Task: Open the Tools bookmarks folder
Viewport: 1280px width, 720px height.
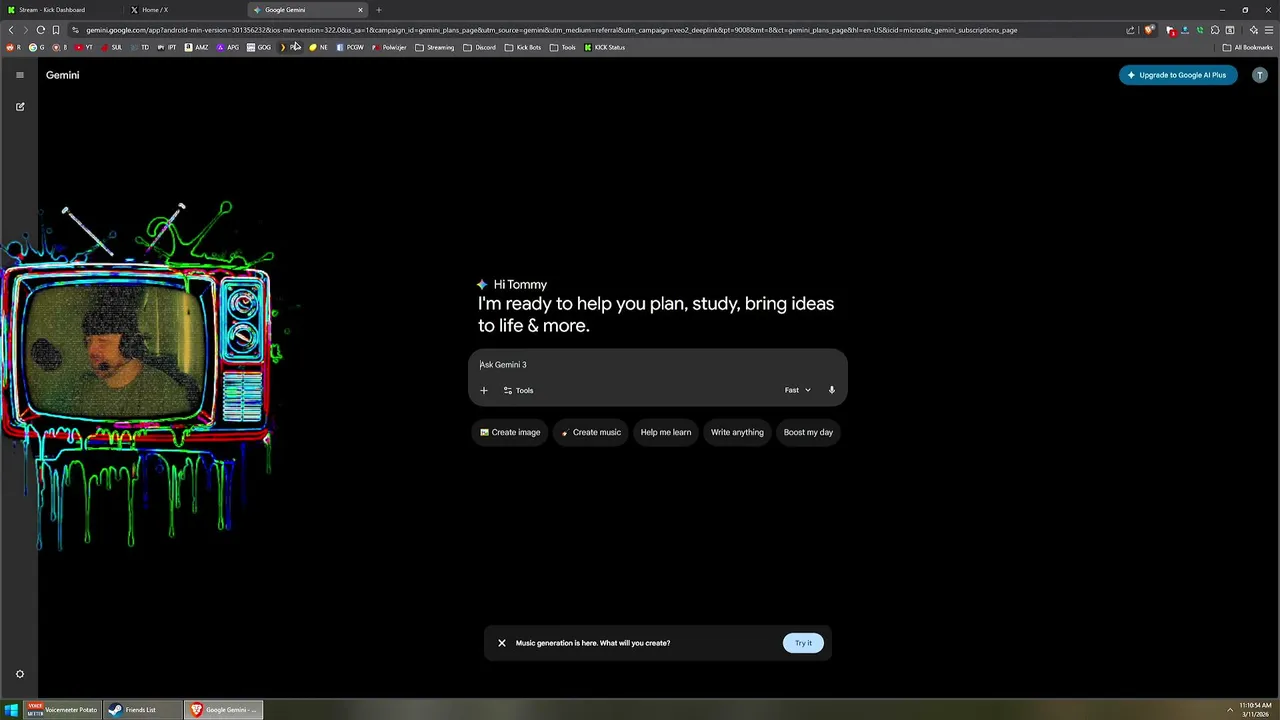Action: 563,47
